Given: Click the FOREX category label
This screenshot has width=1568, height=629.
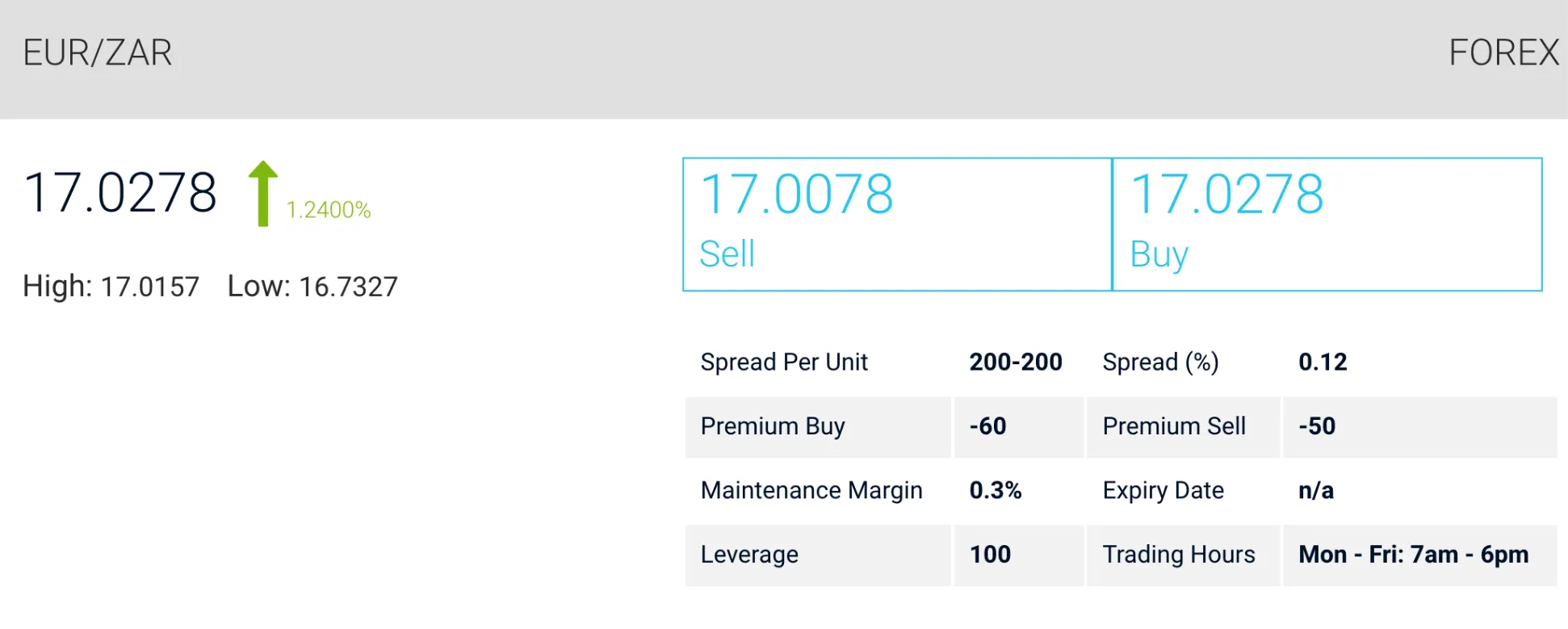Looking at the screenshot, I should click(1503, 53).
